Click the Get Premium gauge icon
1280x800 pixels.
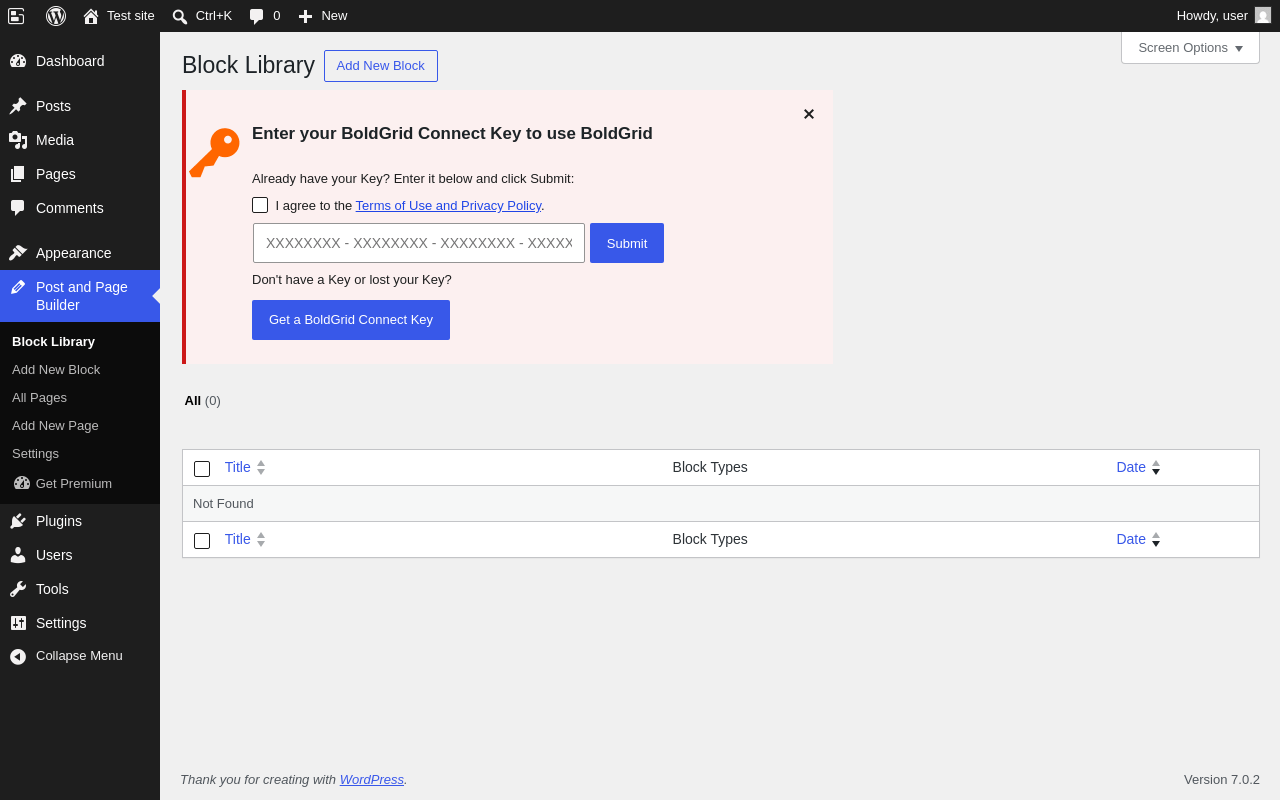[22, 483]
